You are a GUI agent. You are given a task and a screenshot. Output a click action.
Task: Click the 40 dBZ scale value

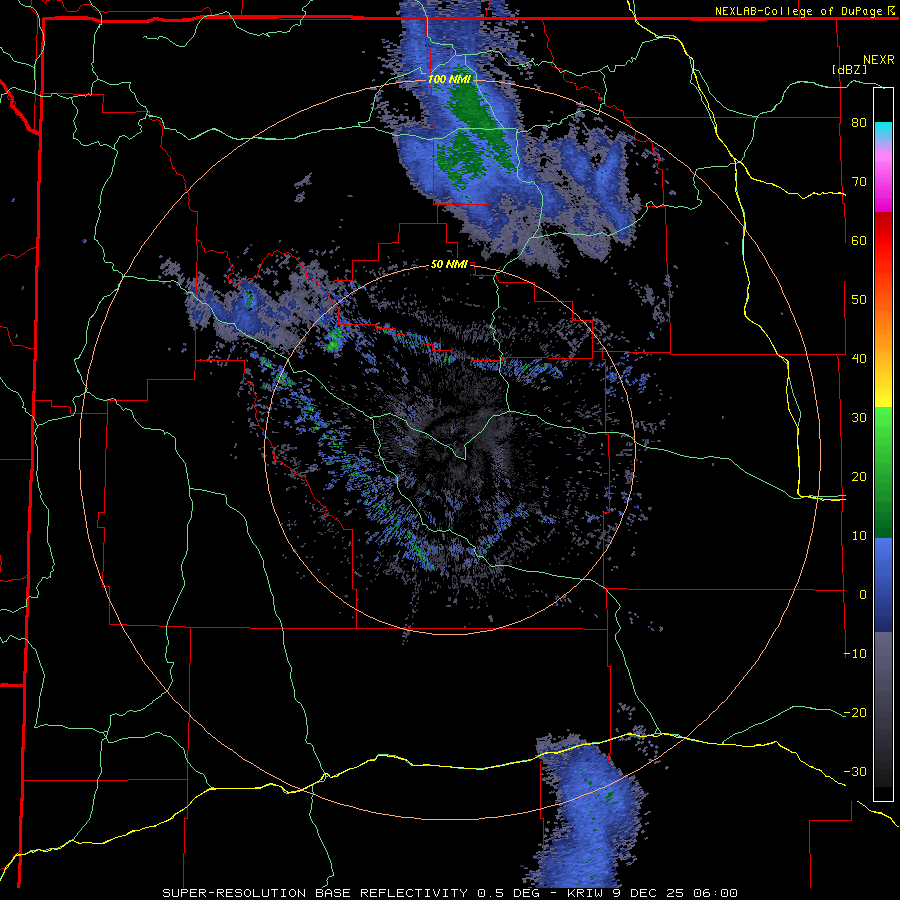(859, 359)
